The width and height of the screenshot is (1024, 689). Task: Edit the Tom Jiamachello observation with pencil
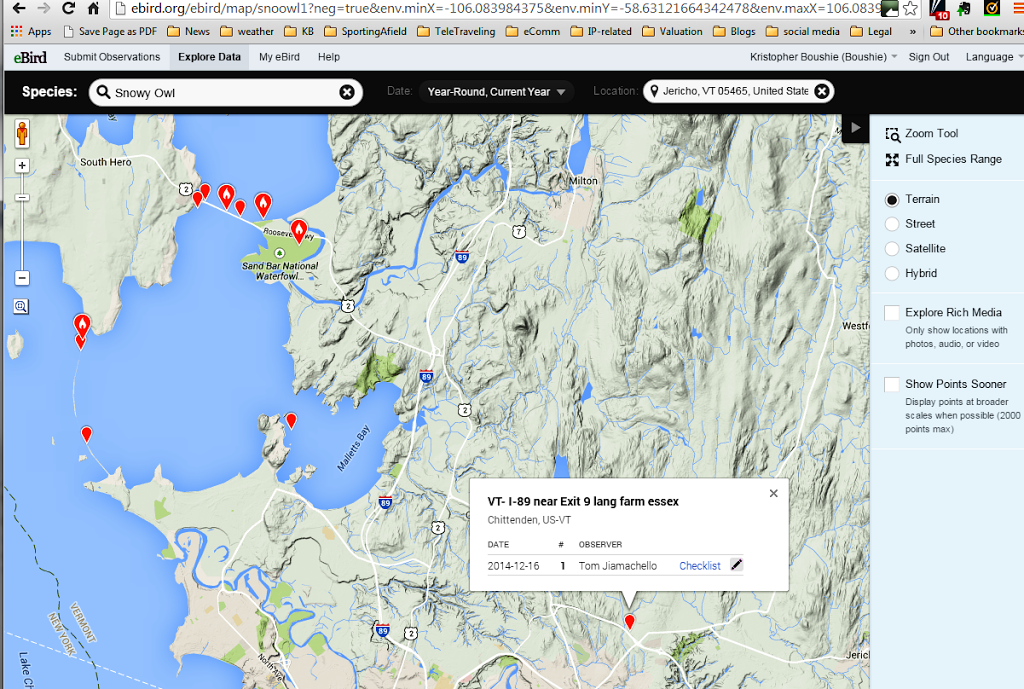(x=737, y=565)
